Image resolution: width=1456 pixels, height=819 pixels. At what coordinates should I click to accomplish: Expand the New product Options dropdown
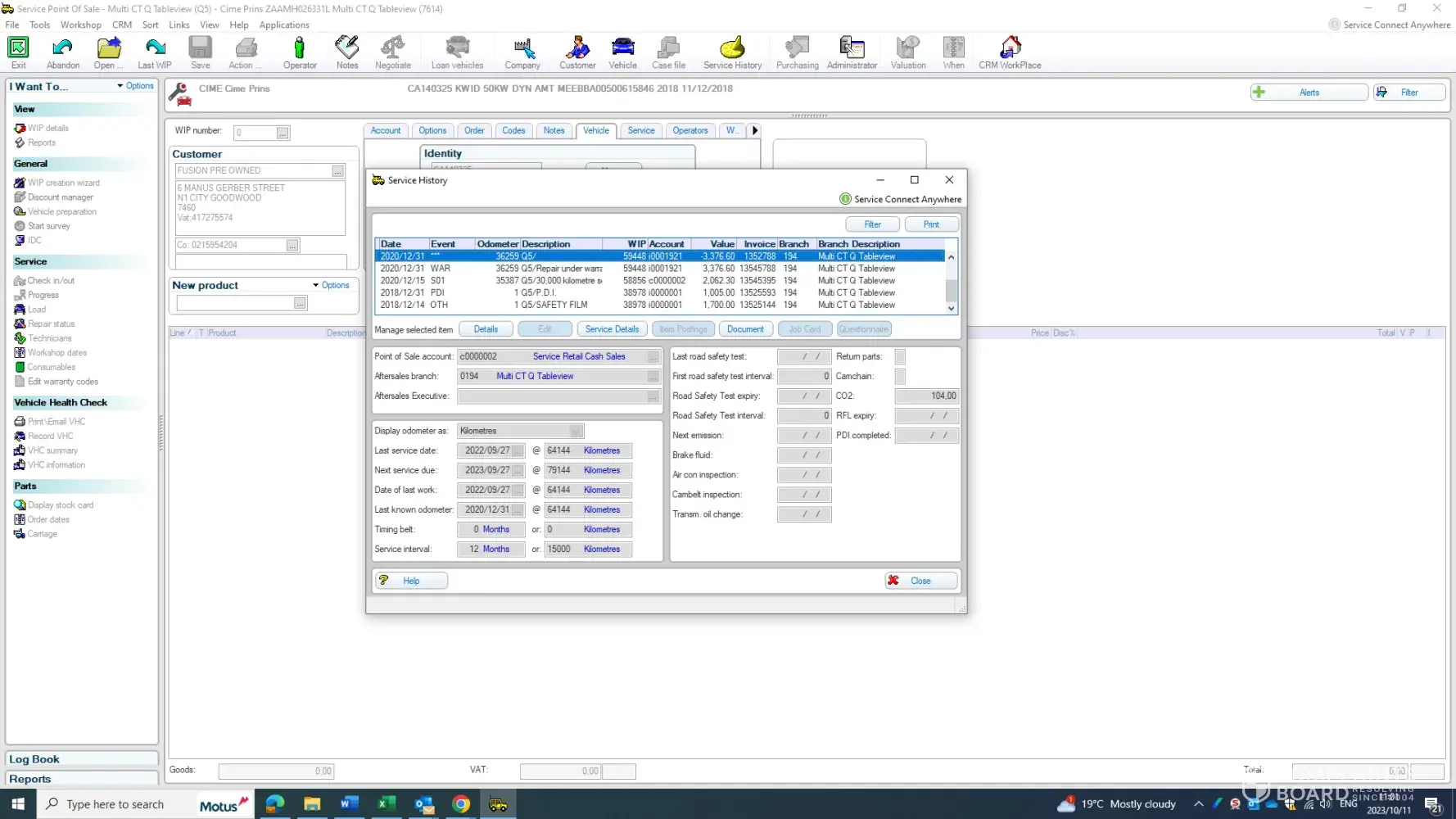332,286
